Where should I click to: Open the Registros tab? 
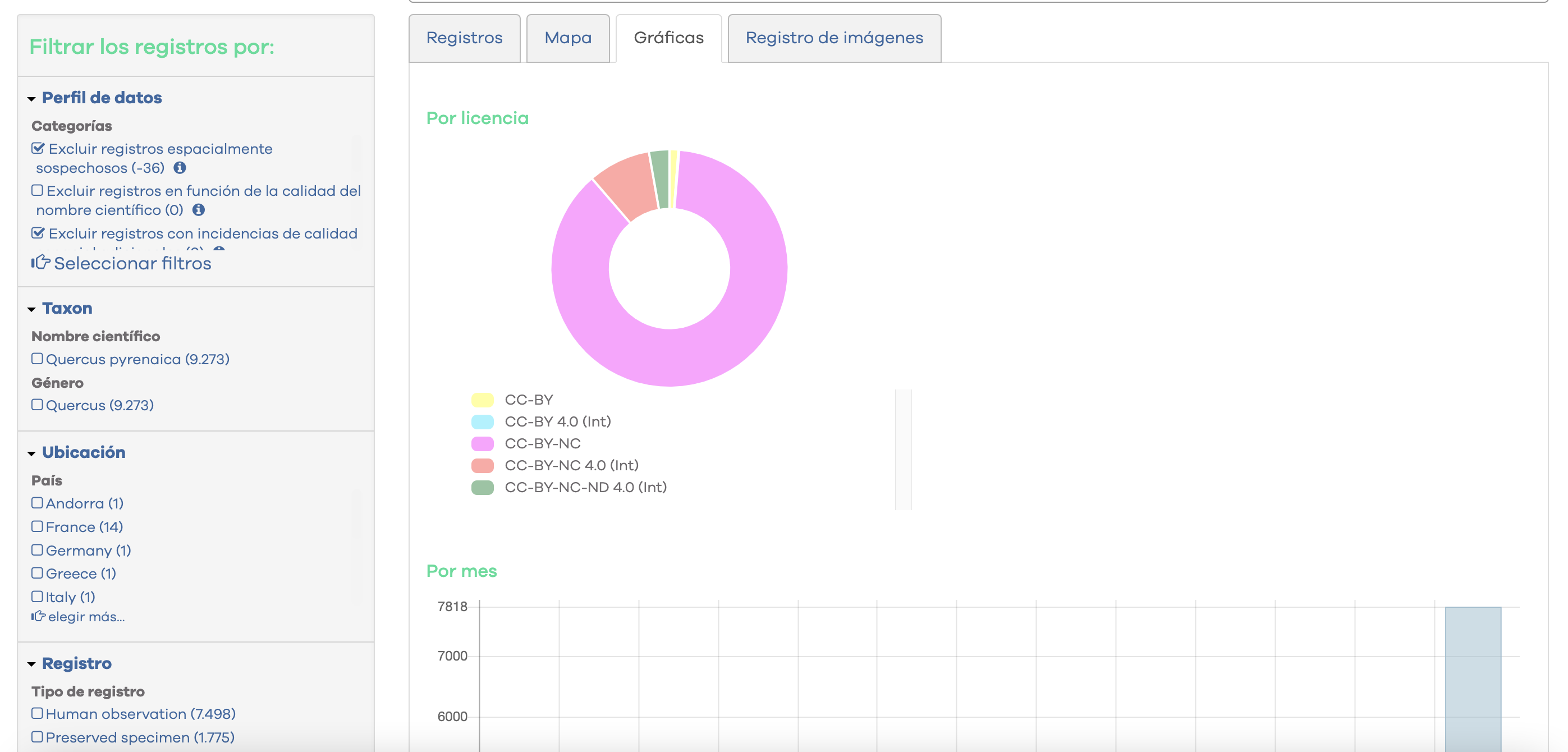464,38
